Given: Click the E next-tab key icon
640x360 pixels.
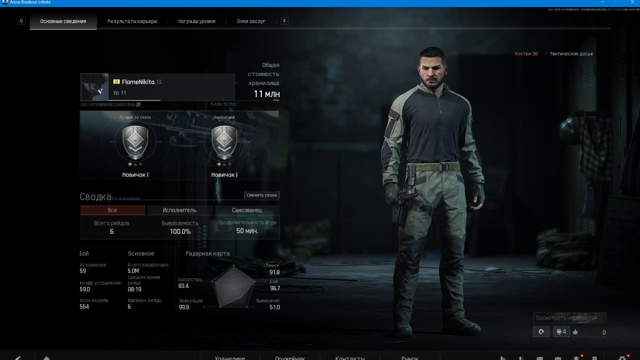Looking at the screenshot, I should 284,21.
